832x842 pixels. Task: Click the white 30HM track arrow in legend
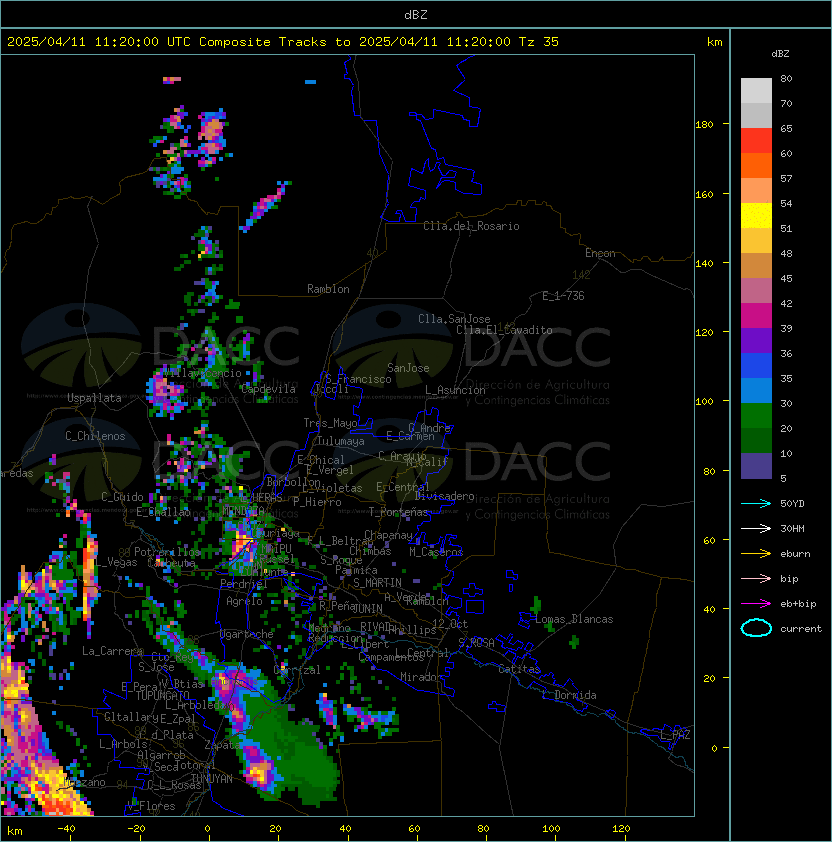[756, 528]
